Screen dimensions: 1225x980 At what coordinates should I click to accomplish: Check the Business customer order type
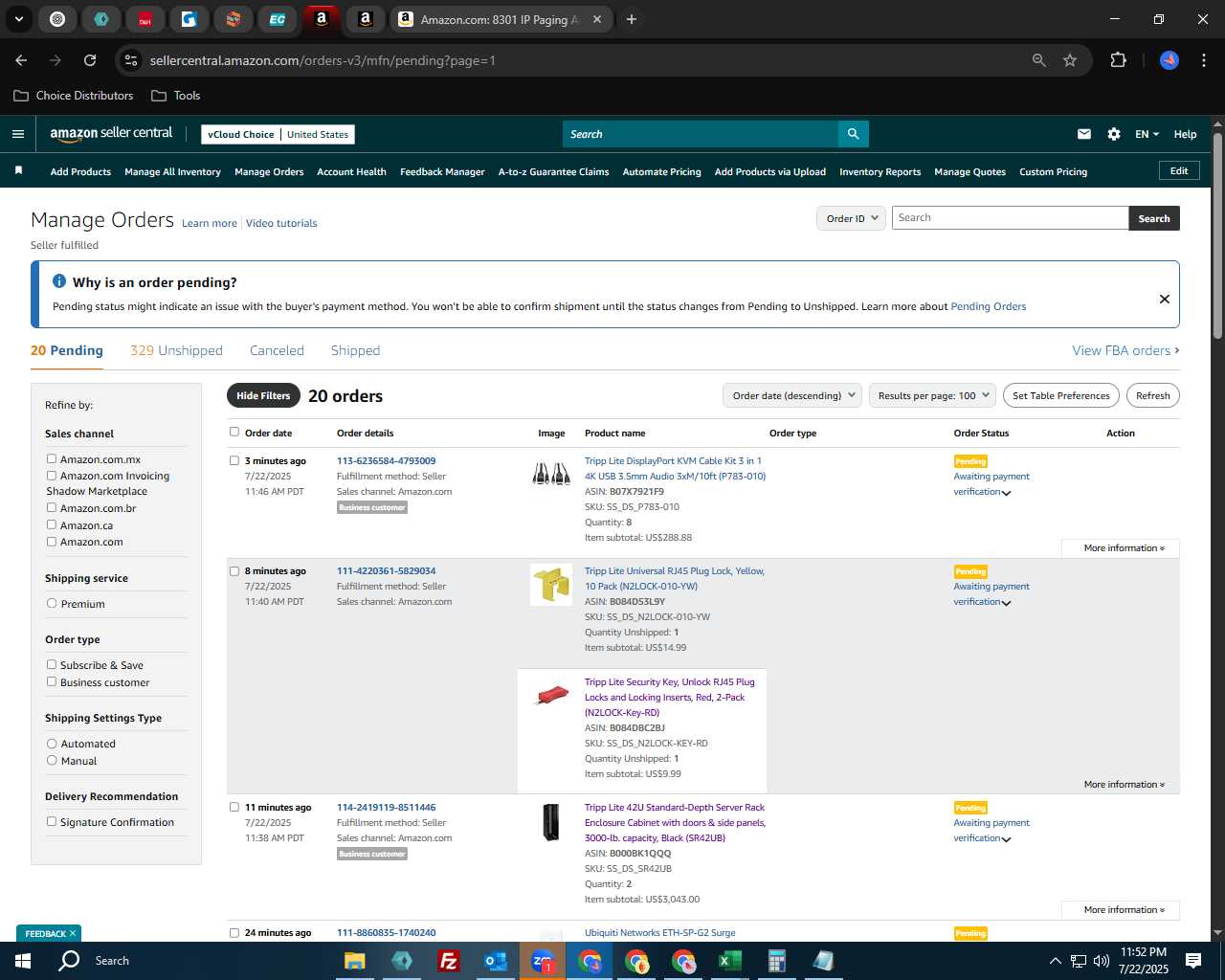[52, 681]
